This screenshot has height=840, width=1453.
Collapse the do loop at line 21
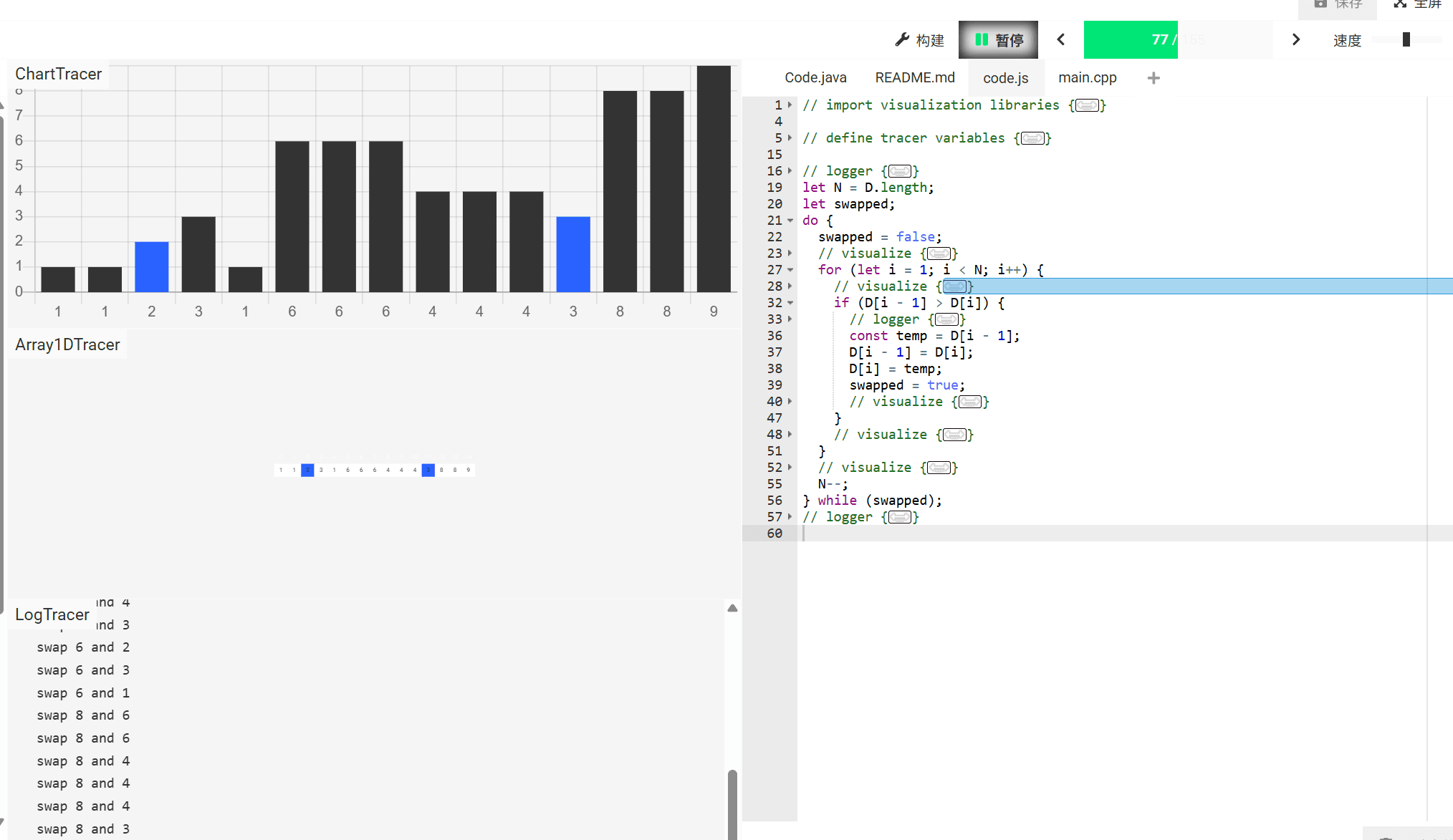coord(790,221)
